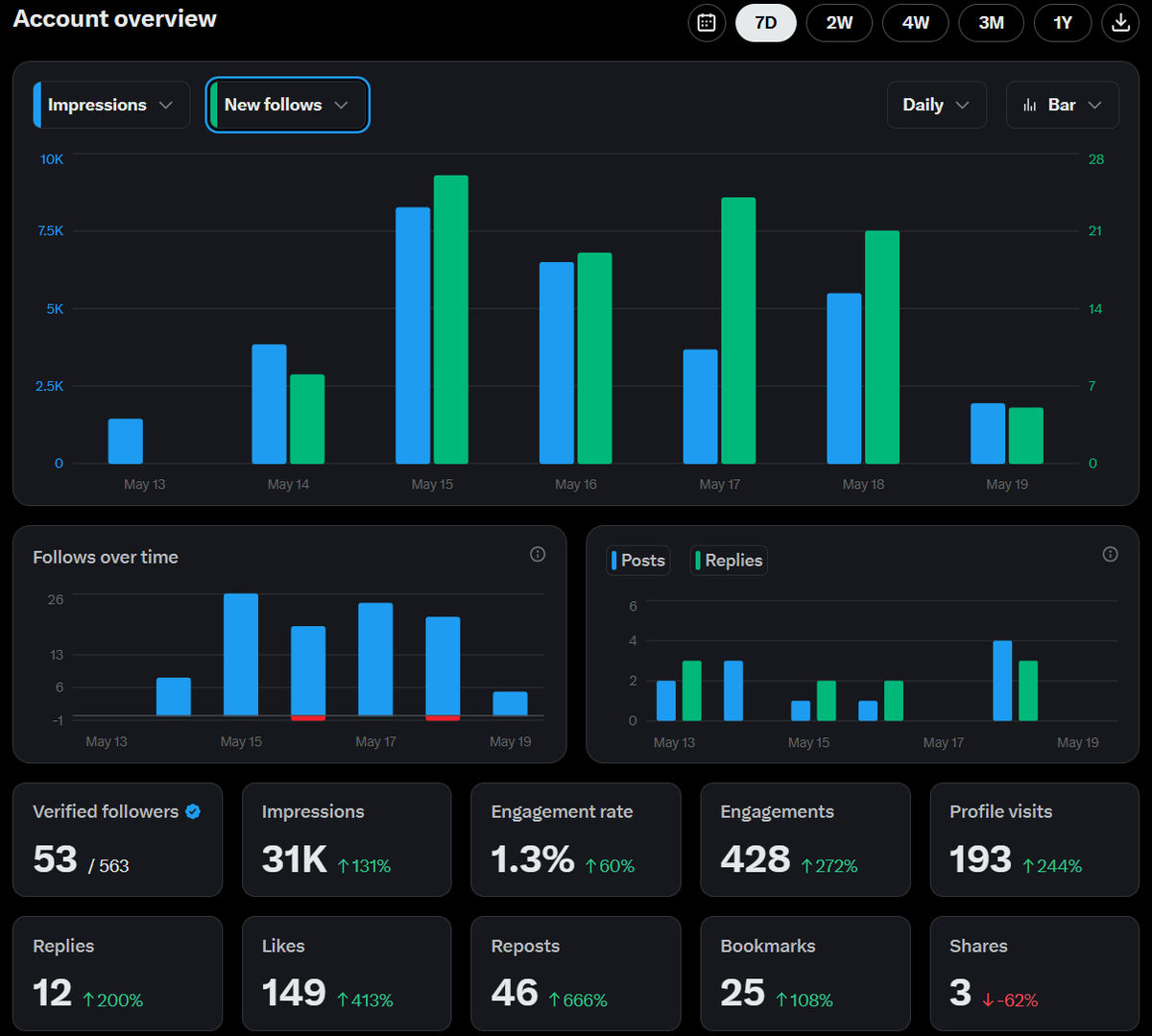Click the tallest bar in Follows over time
Image resolution: width=1152 pixels, height=1036 pixels.
[x=241, y=655]
